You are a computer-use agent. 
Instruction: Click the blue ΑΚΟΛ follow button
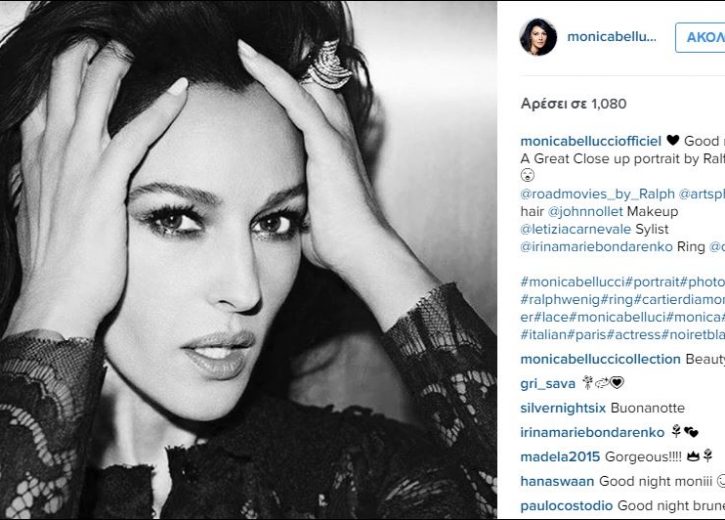click(700, 37)
